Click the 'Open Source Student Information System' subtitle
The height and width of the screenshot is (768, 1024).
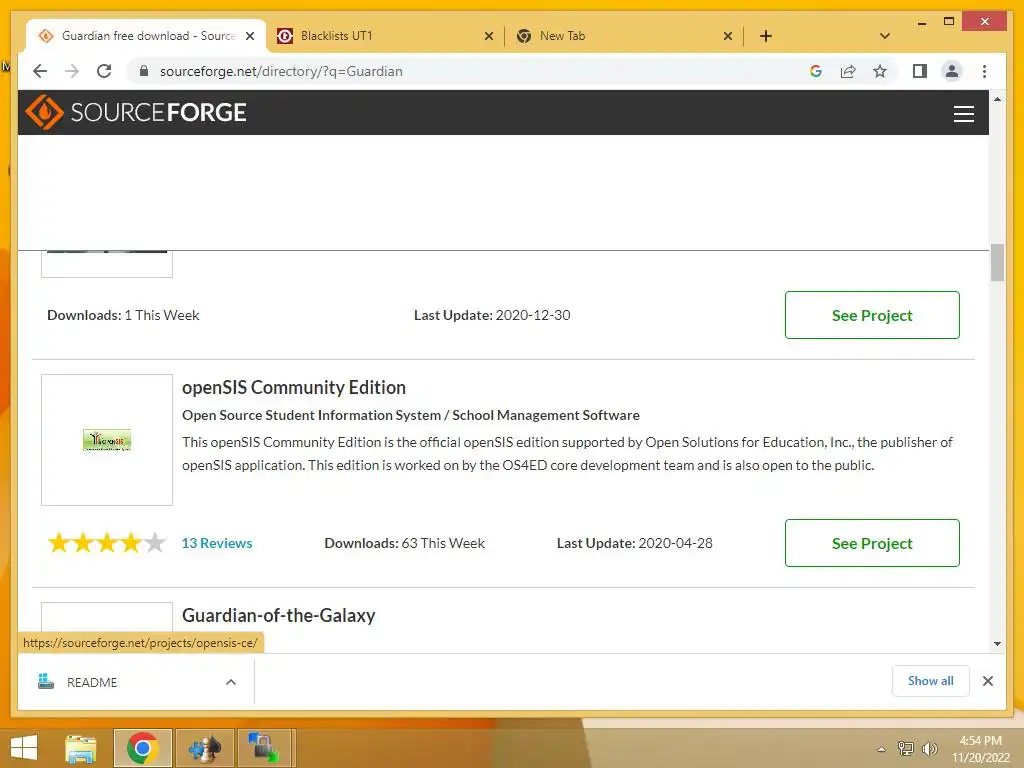(411, 415)
